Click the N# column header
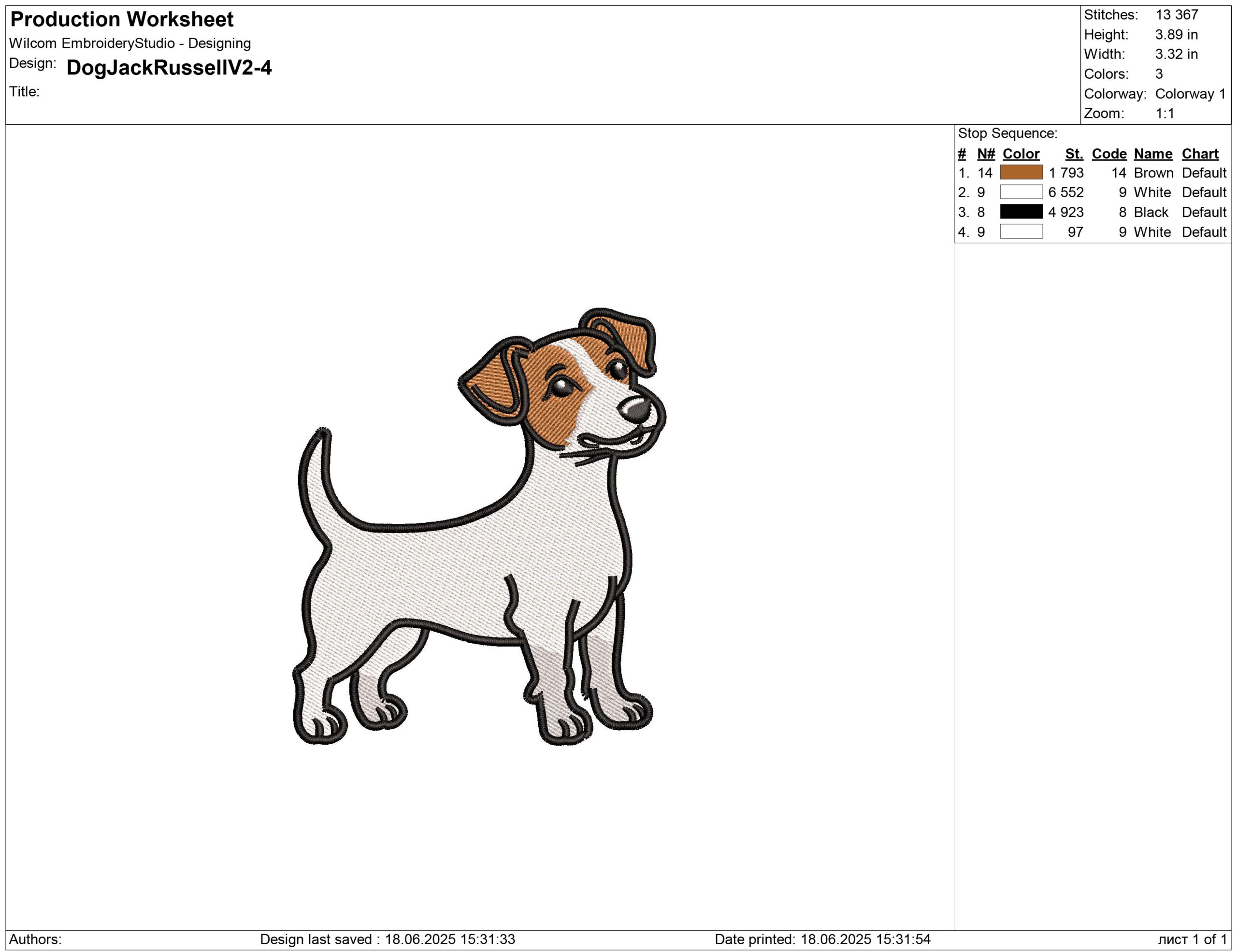The height and width of the screenshot is (952, 1237). point(986,154)
